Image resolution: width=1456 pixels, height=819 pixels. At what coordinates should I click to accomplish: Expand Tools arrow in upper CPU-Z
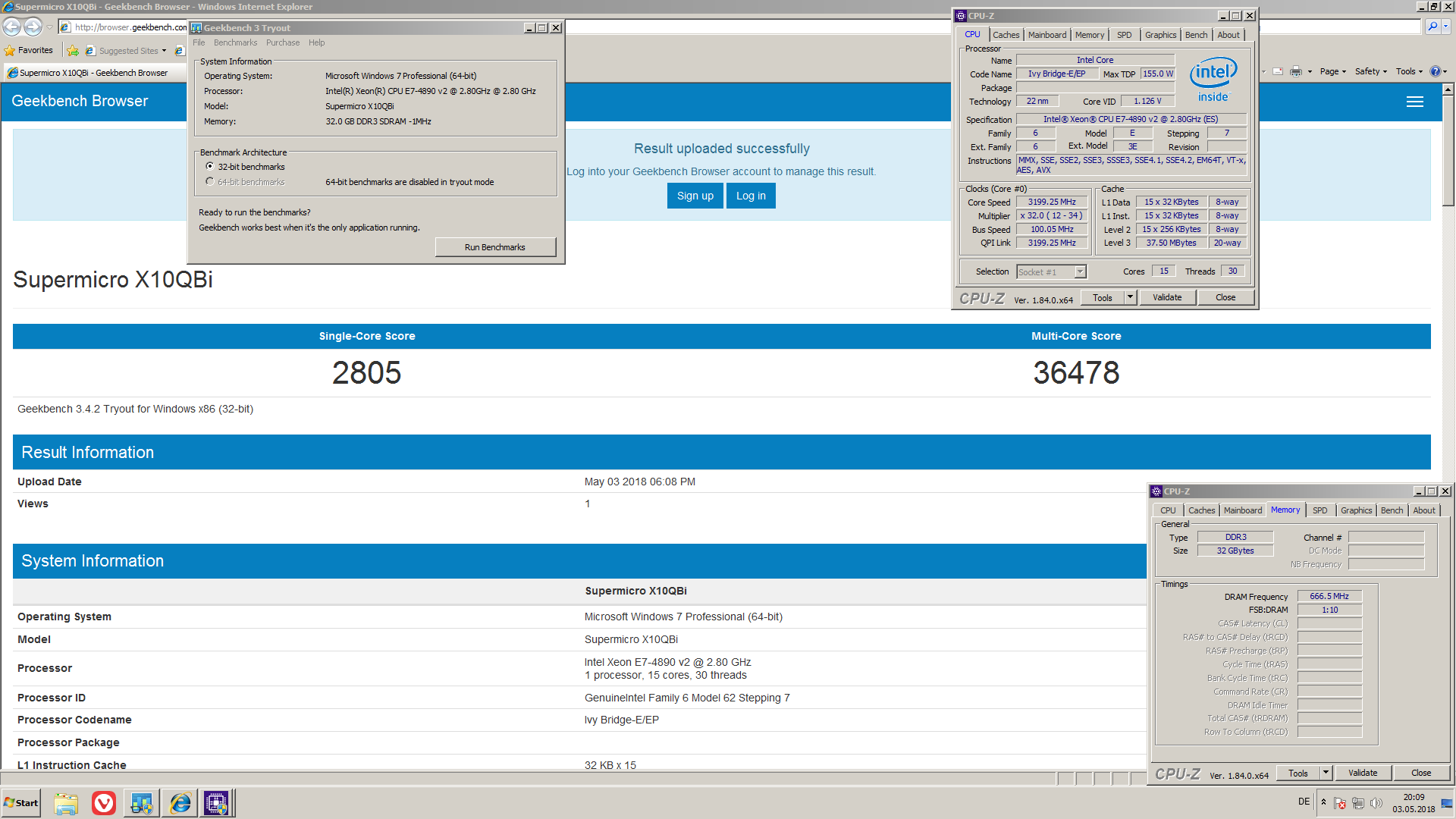coord(1130,297)
